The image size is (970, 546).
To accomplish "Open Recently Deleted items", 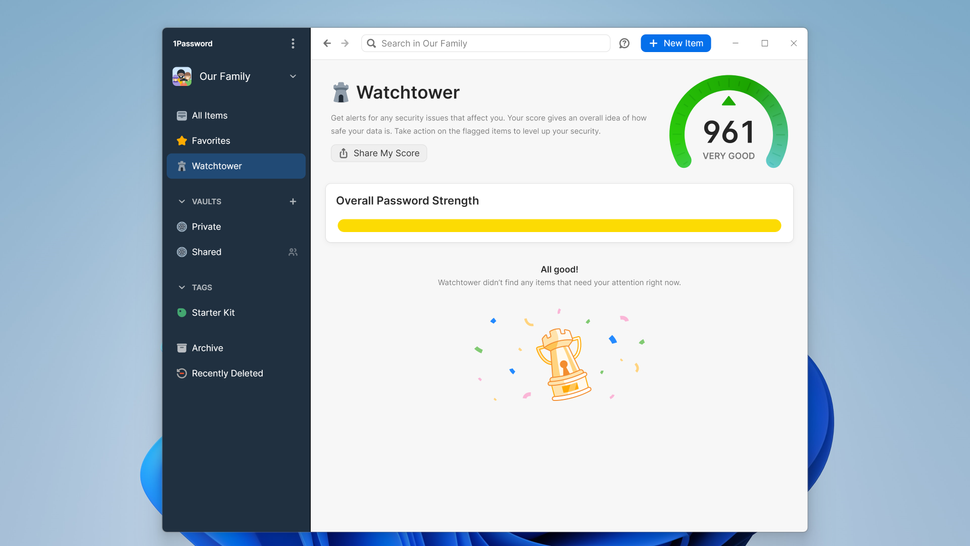I will tap(236, 373).
